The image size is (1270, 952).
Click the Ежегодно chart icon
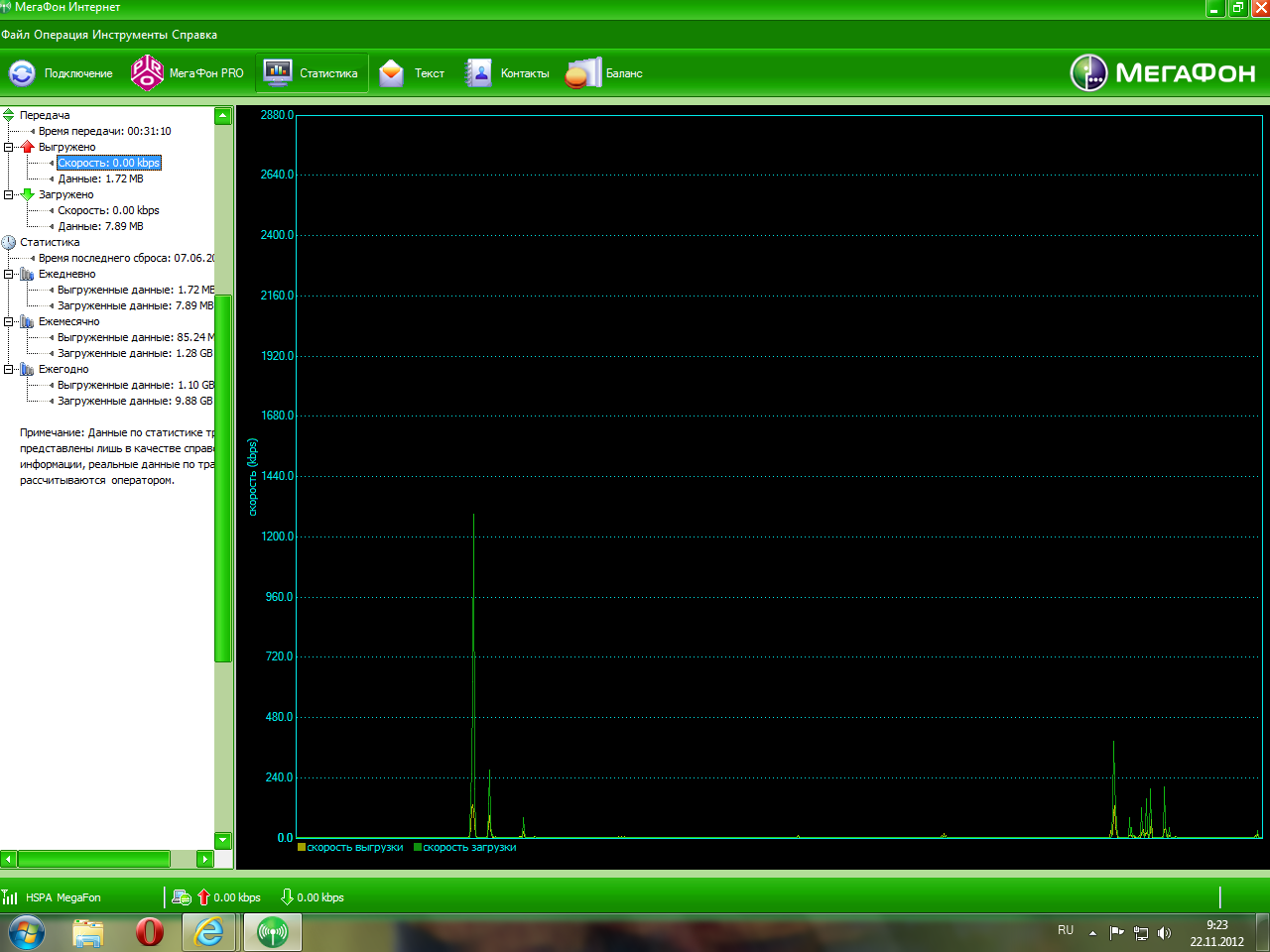point(27,369)
